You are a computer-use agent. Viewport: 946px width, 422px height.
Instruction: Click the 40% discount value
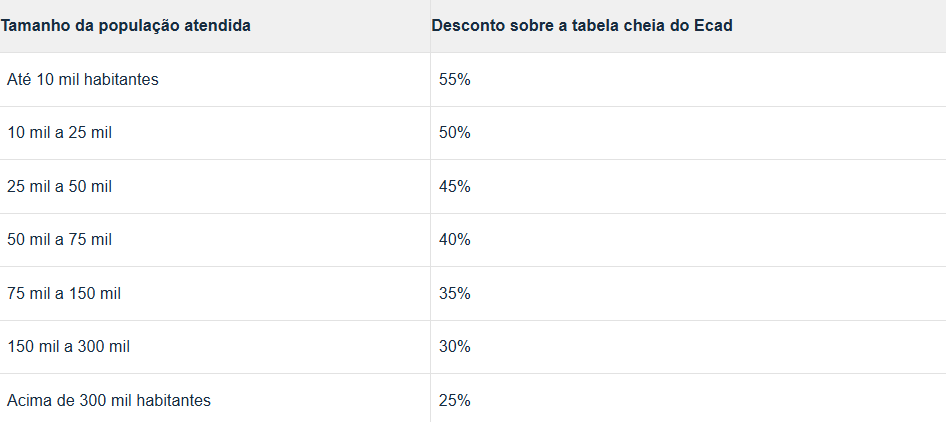tap(455, 240)
